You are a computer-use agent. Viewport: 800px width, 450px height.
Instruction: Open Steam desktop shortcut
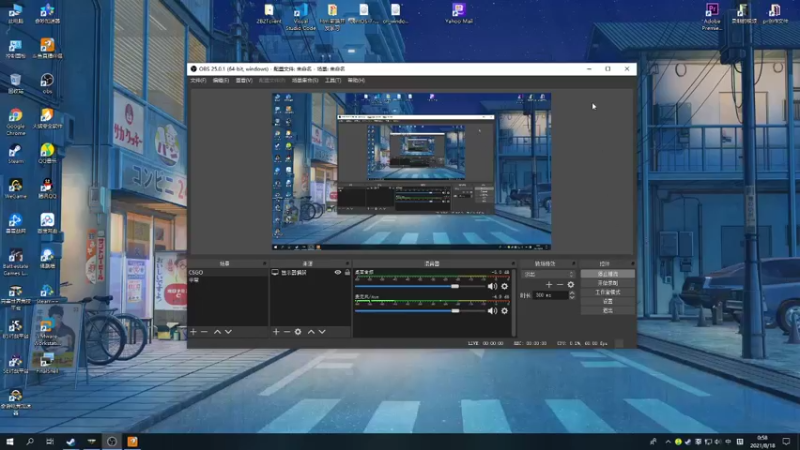pos(15,154)
